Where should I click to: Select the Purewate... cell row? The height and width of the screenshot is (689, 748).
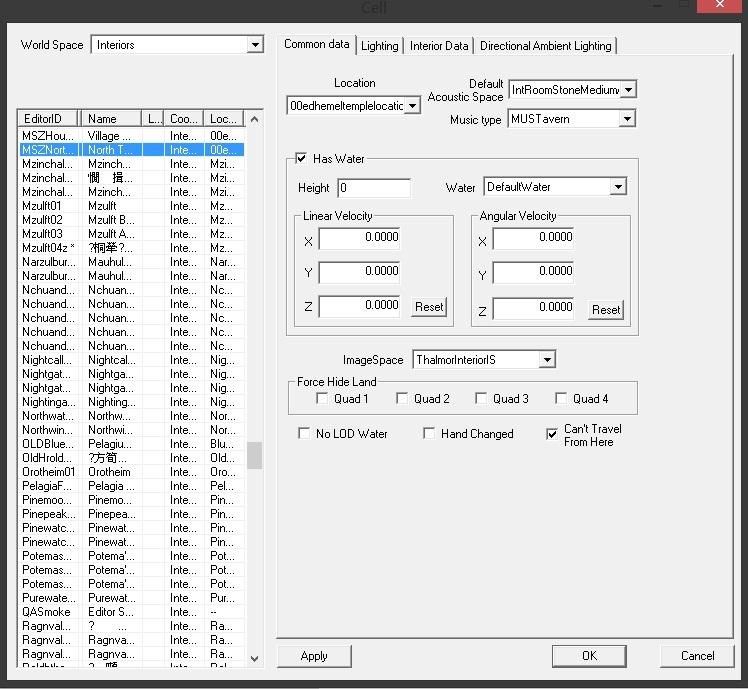tap(132, 598)
